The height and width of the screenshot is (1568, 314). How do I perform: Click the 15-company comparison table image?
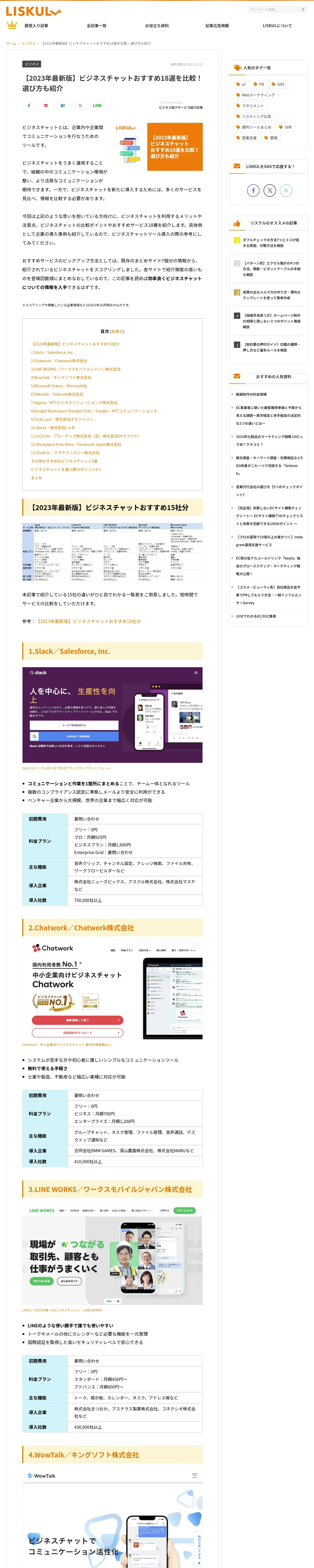coord(112,553)
